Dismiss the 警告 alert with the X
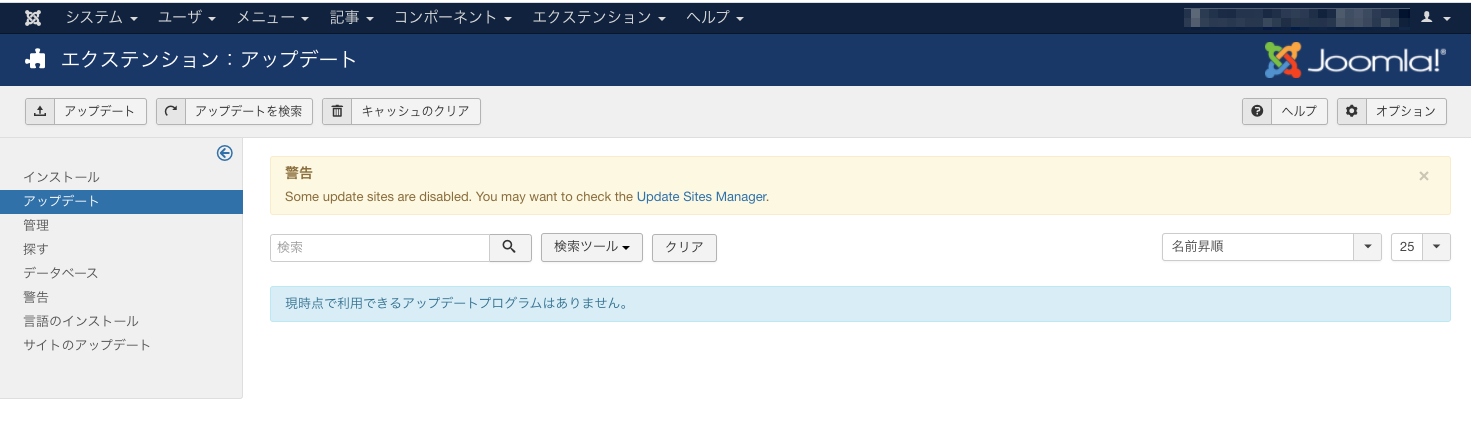1471x441 pixels. pyautogui.click(x=1424, y=176)
